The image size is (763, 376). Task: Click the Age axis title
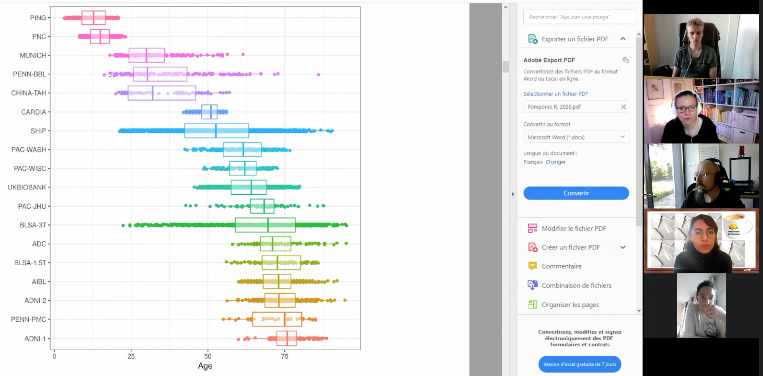[x=205, y=366]
